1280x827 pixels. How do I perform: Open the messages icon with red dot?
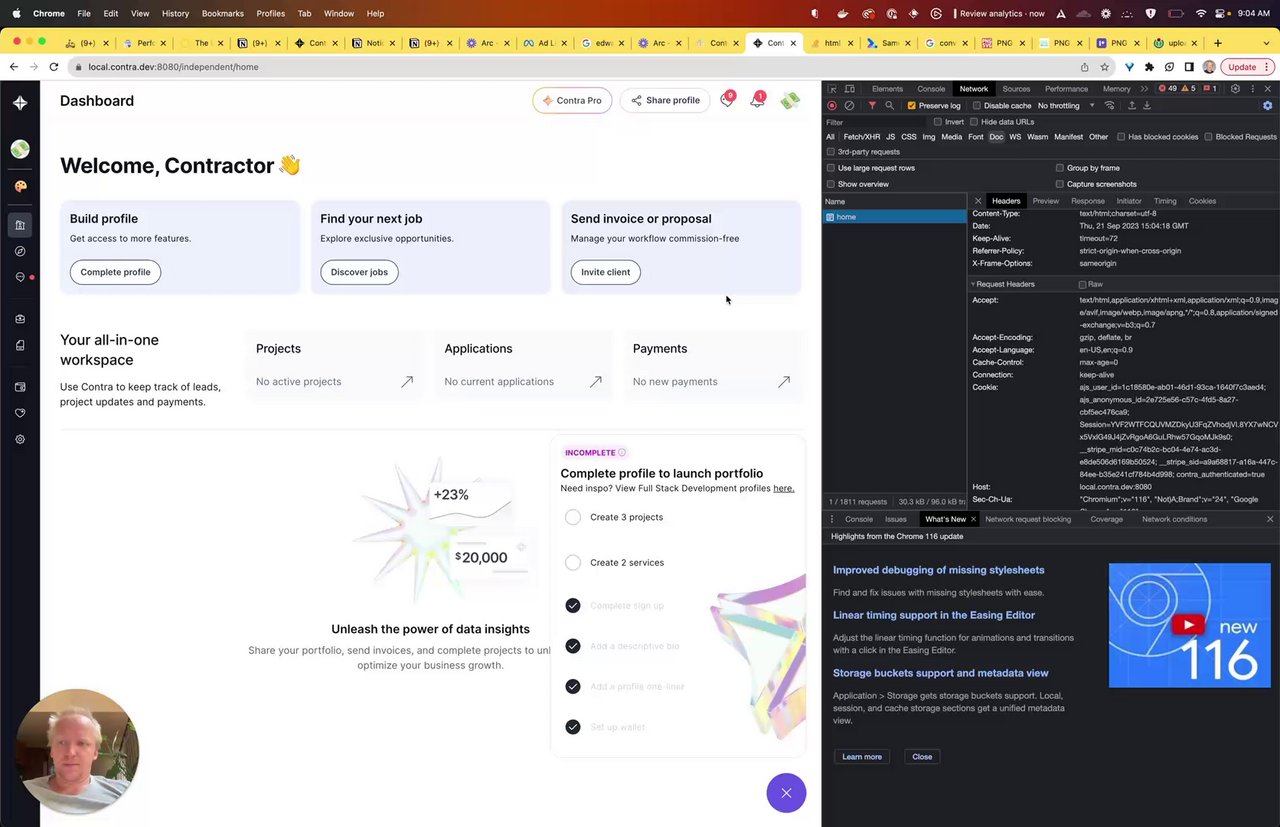pyautogui.click(x=20, y=277)
